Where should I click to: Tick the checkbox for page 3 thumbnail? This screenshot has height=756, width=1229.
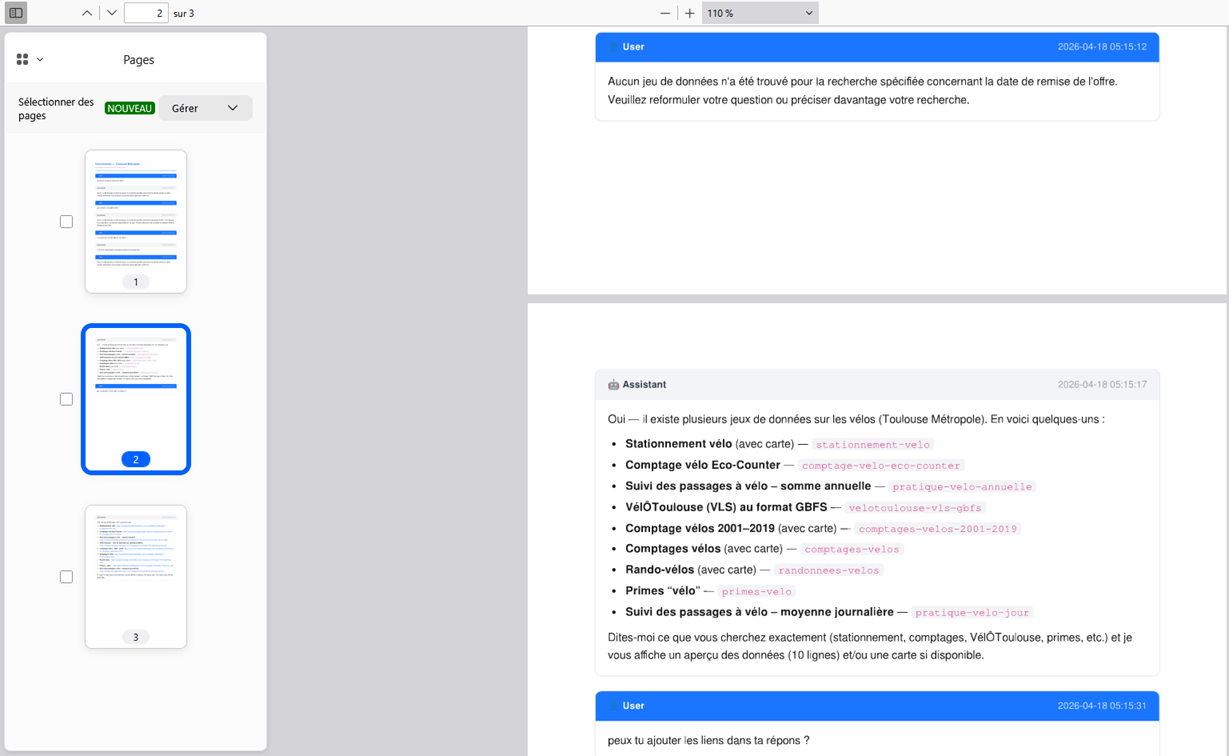(x=66, y=577)
